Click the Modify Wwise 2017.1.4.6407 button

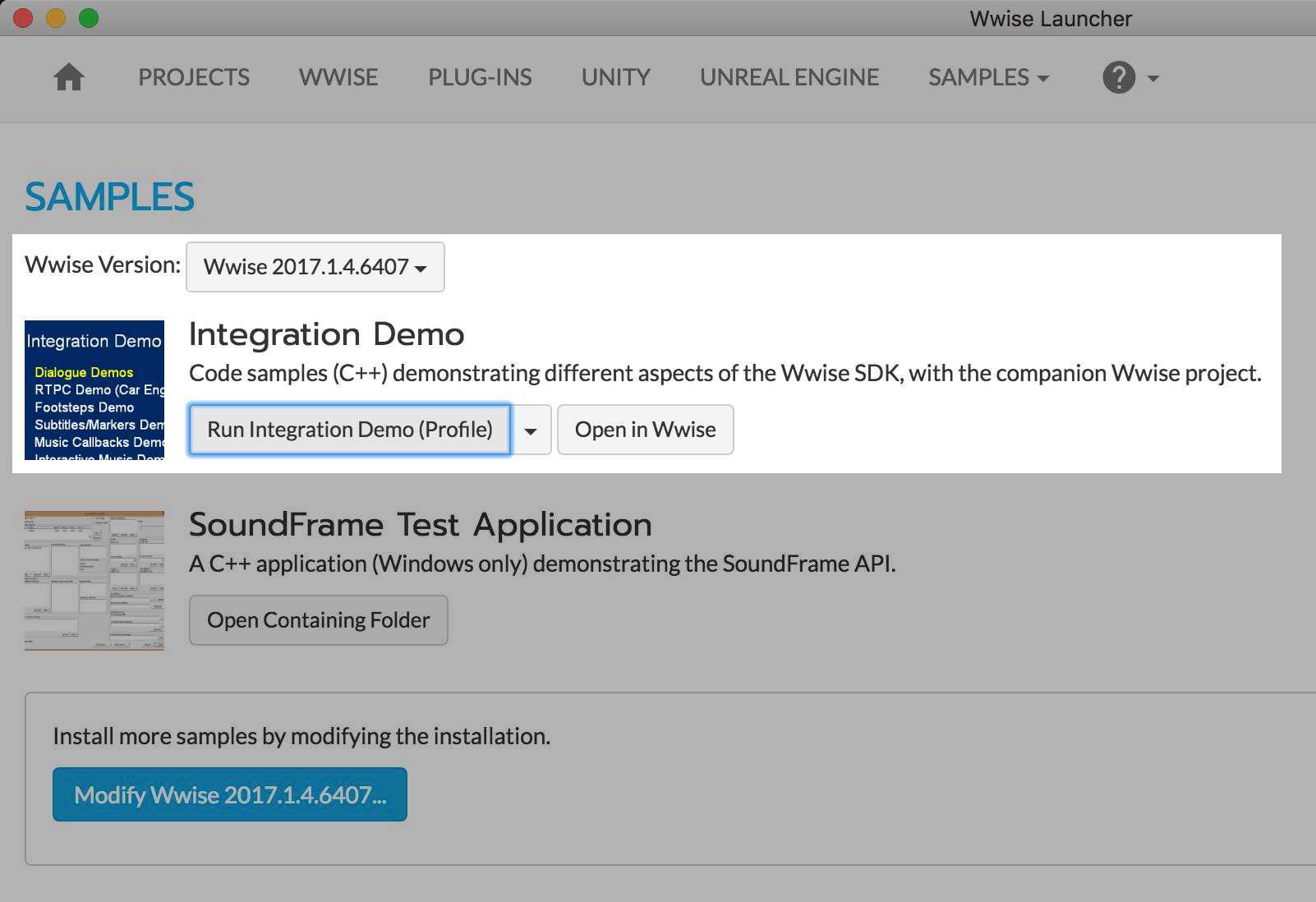tap(230, 794)
